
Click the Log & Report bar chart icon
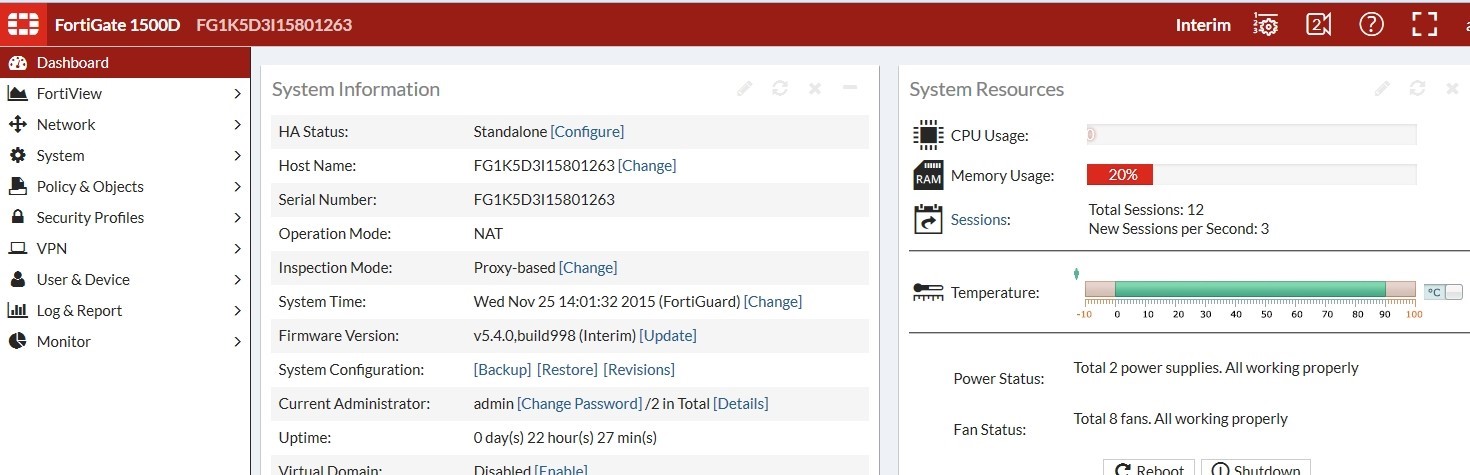(x=17, y=310)
